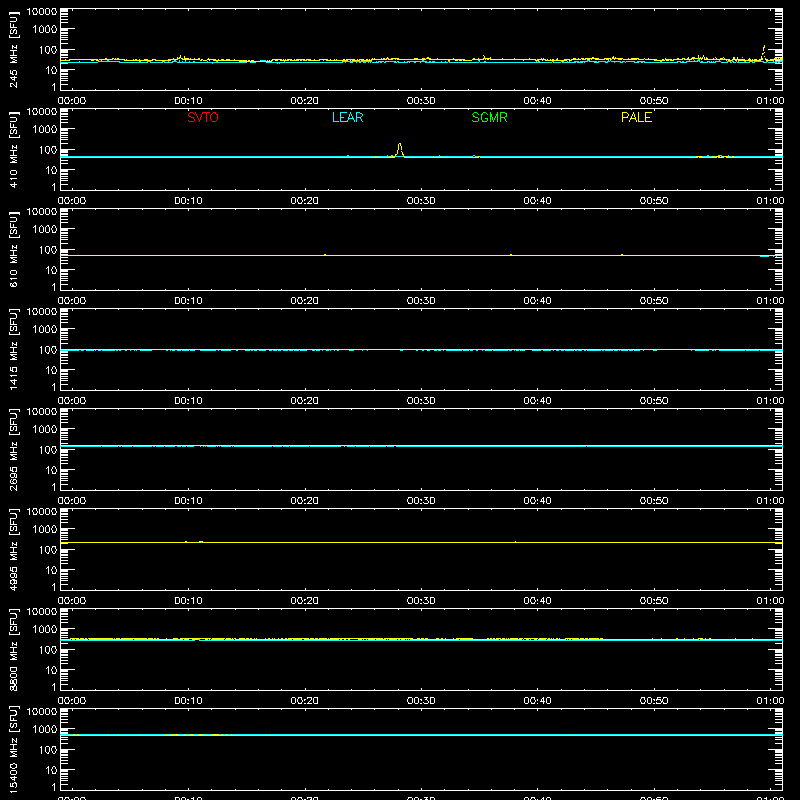The height and width of the screenshot is (800, 800).
Task: Click the 15400 MHz [SFU] axis title
Action: [13, 749]
